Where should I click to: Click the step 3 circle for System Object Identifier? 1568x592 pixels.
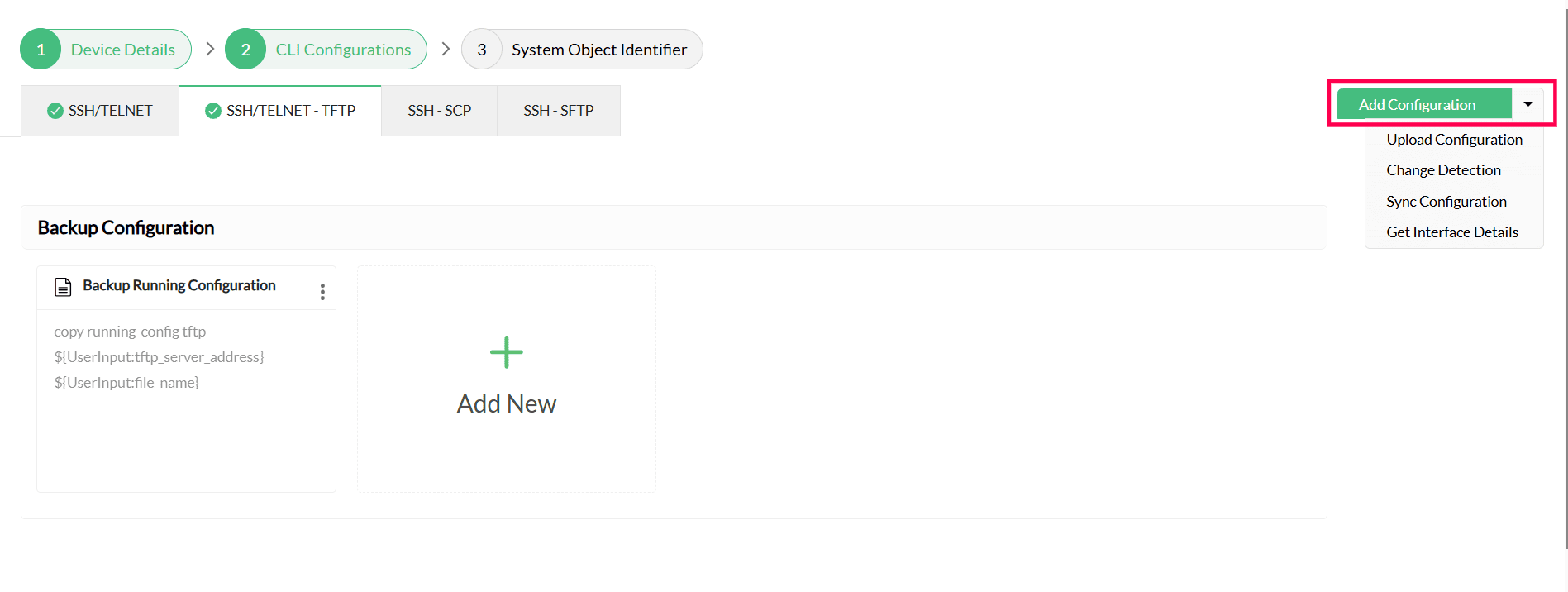482,50
